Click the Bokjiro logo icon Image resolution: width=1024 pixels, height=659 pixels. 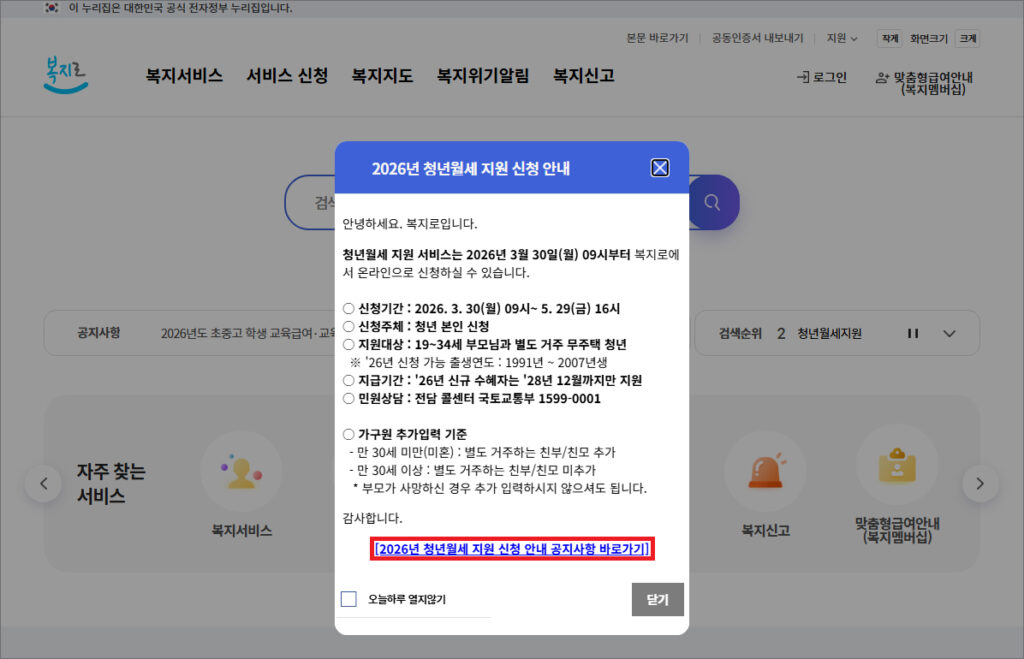(66, 76)
